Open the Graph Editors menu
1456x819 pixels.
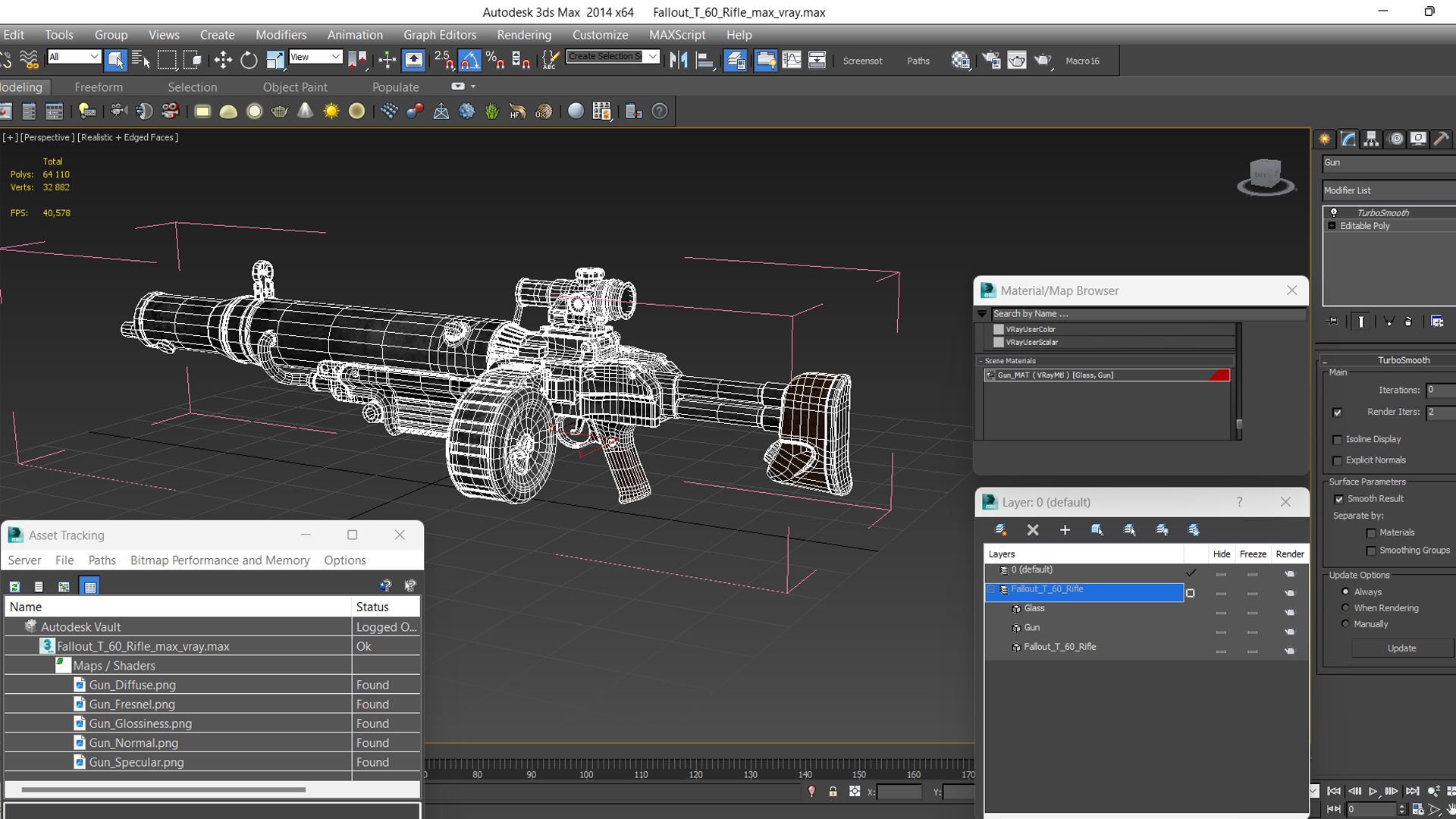[x=440, y=35]
